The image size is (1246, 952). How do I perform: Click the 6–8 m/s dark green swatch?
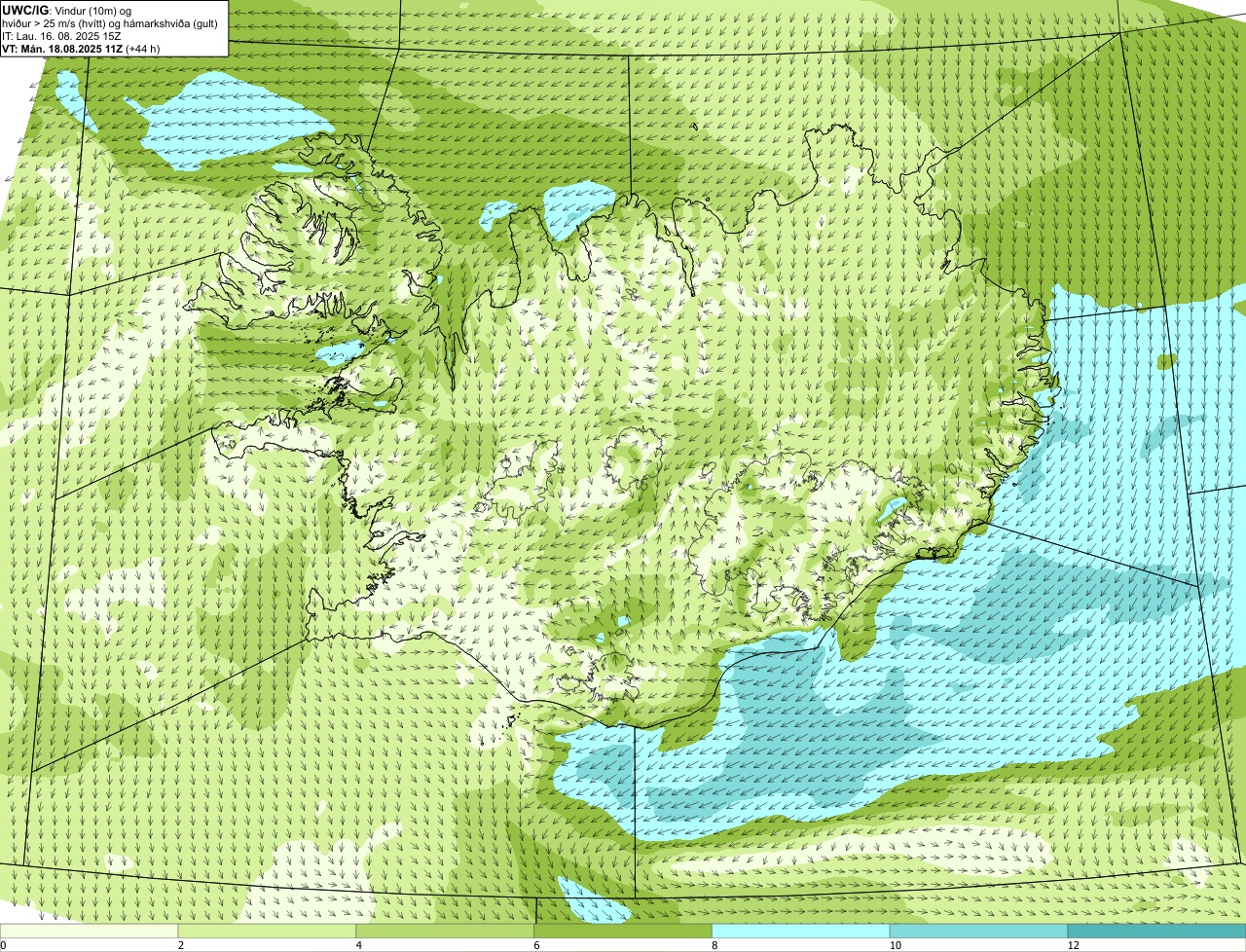tap(624, 931)
